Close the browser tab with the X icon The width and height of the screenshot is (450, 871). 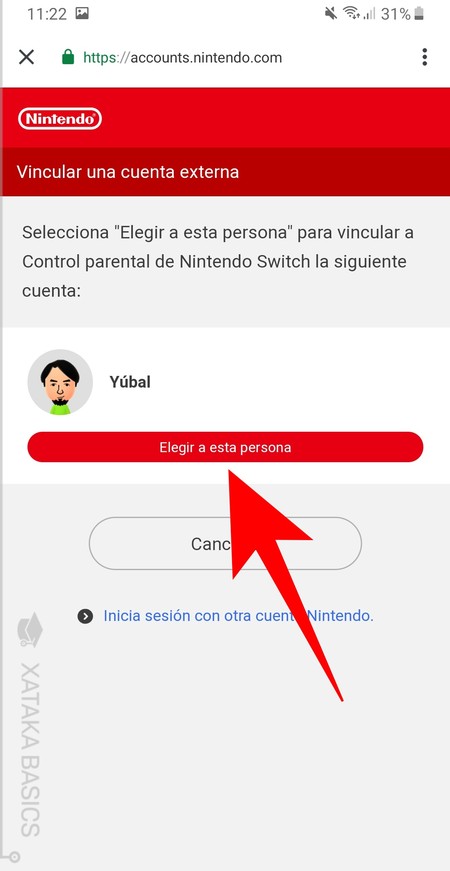26,57
